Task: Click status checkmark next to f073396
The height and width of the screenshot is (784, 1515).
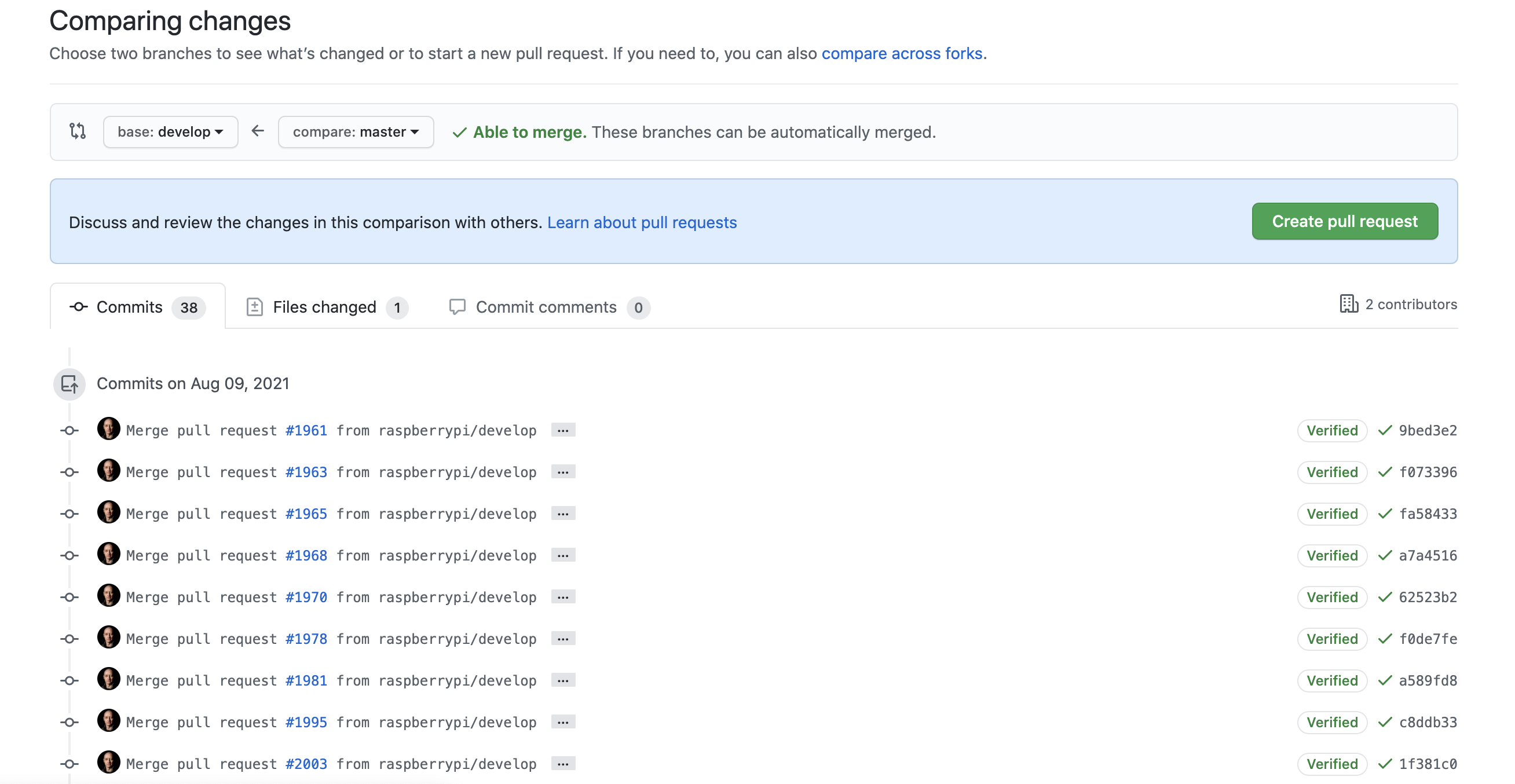Action: 1385,472
